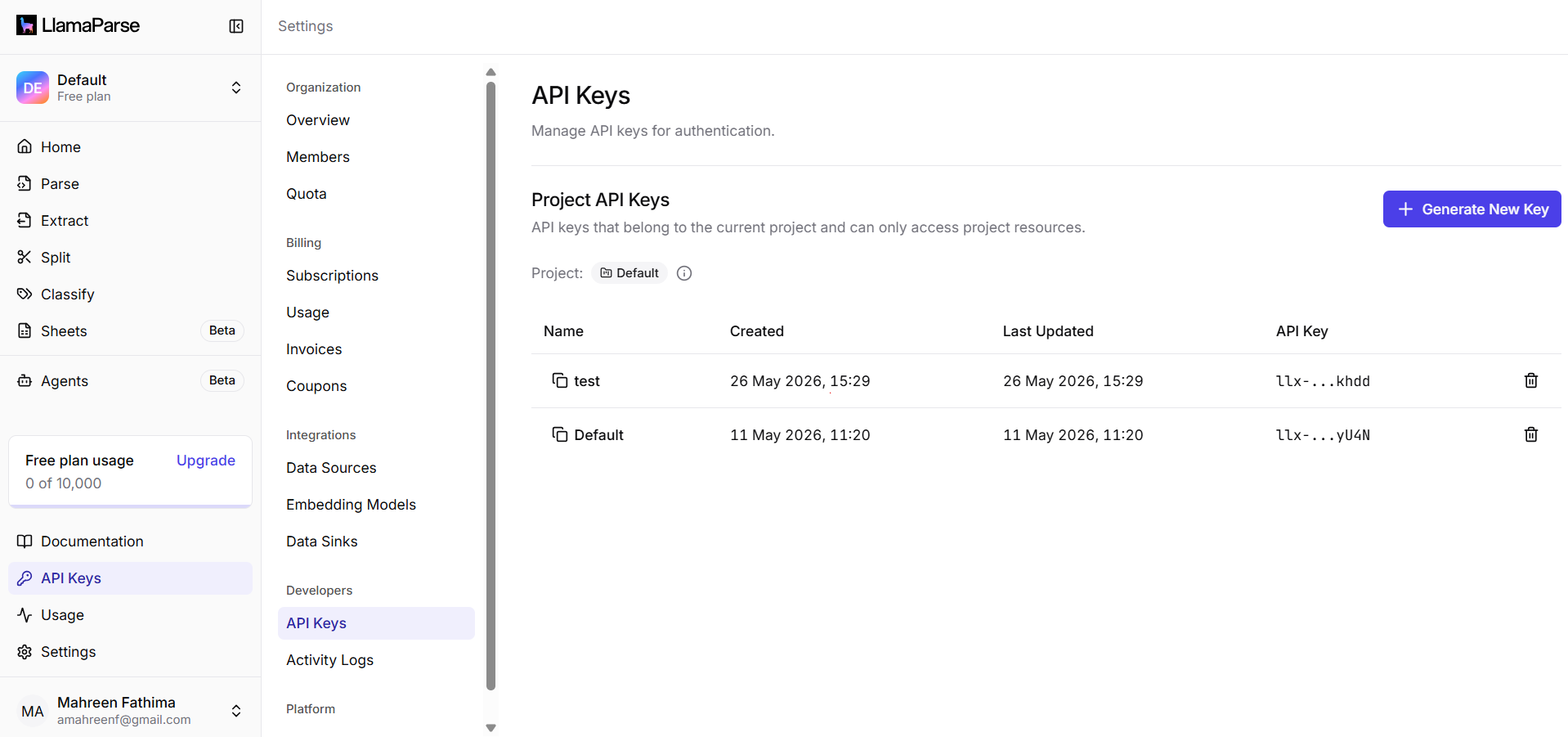Collapse the sidebar with the panel icon
Viewport: 1568px width, 737px height.
(236, 26)
